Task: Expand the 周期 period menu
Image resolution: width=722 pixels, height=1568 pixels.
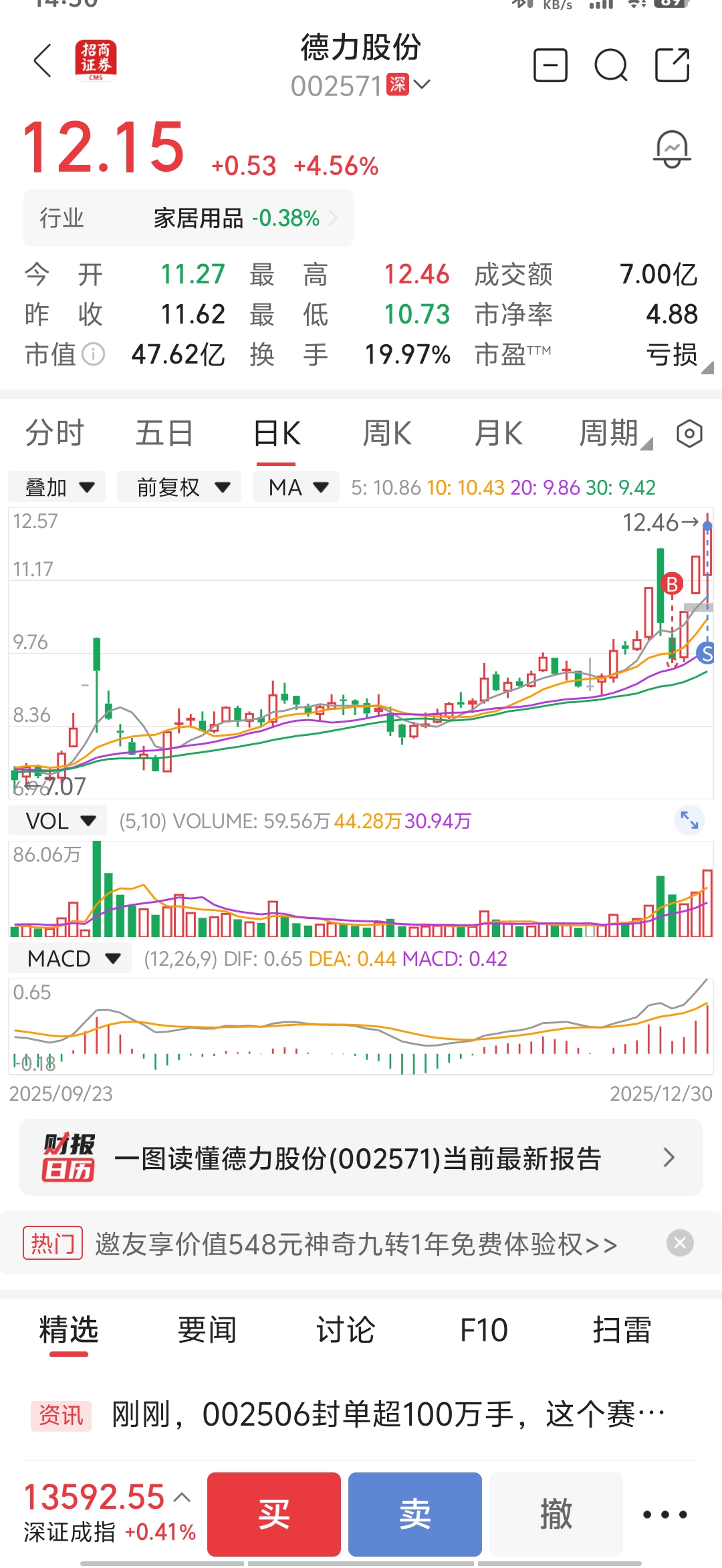Action: pos(615,434)
